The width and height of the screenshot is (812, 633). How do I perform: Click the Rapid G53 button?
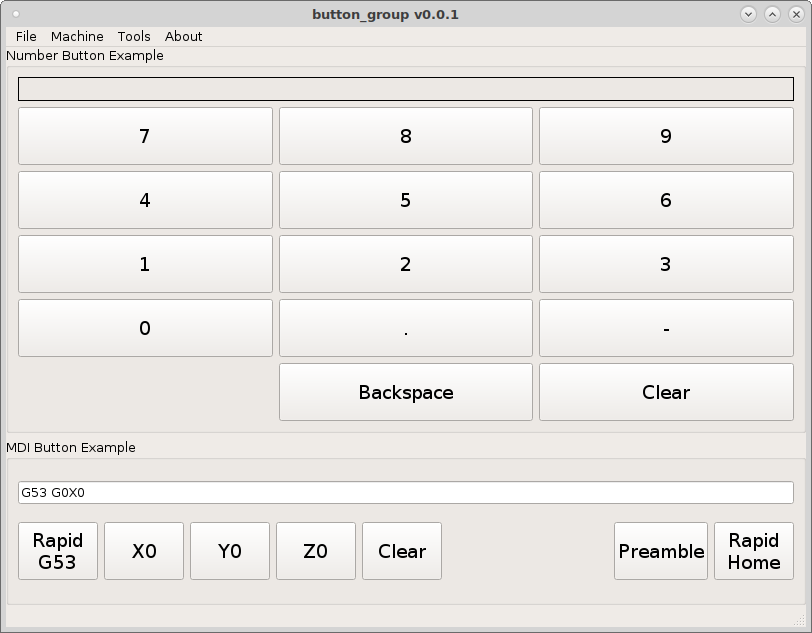[57, 551]
